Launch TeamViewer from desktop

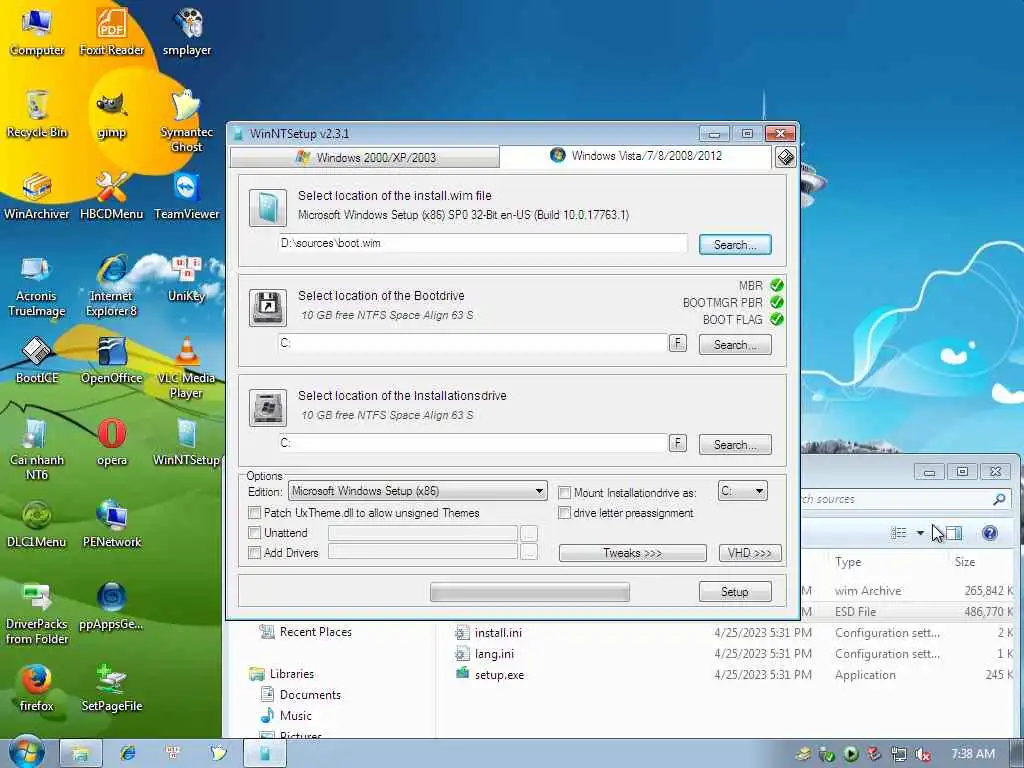click(187, 196)
